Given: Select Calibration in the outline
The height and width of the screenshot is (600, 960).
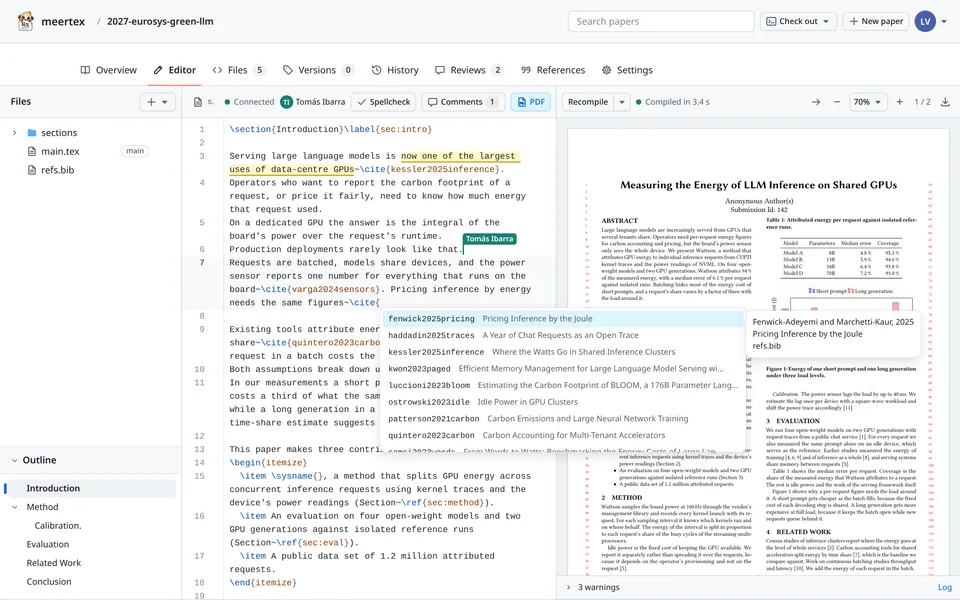Looking at the screenshot, I should 58,526.
